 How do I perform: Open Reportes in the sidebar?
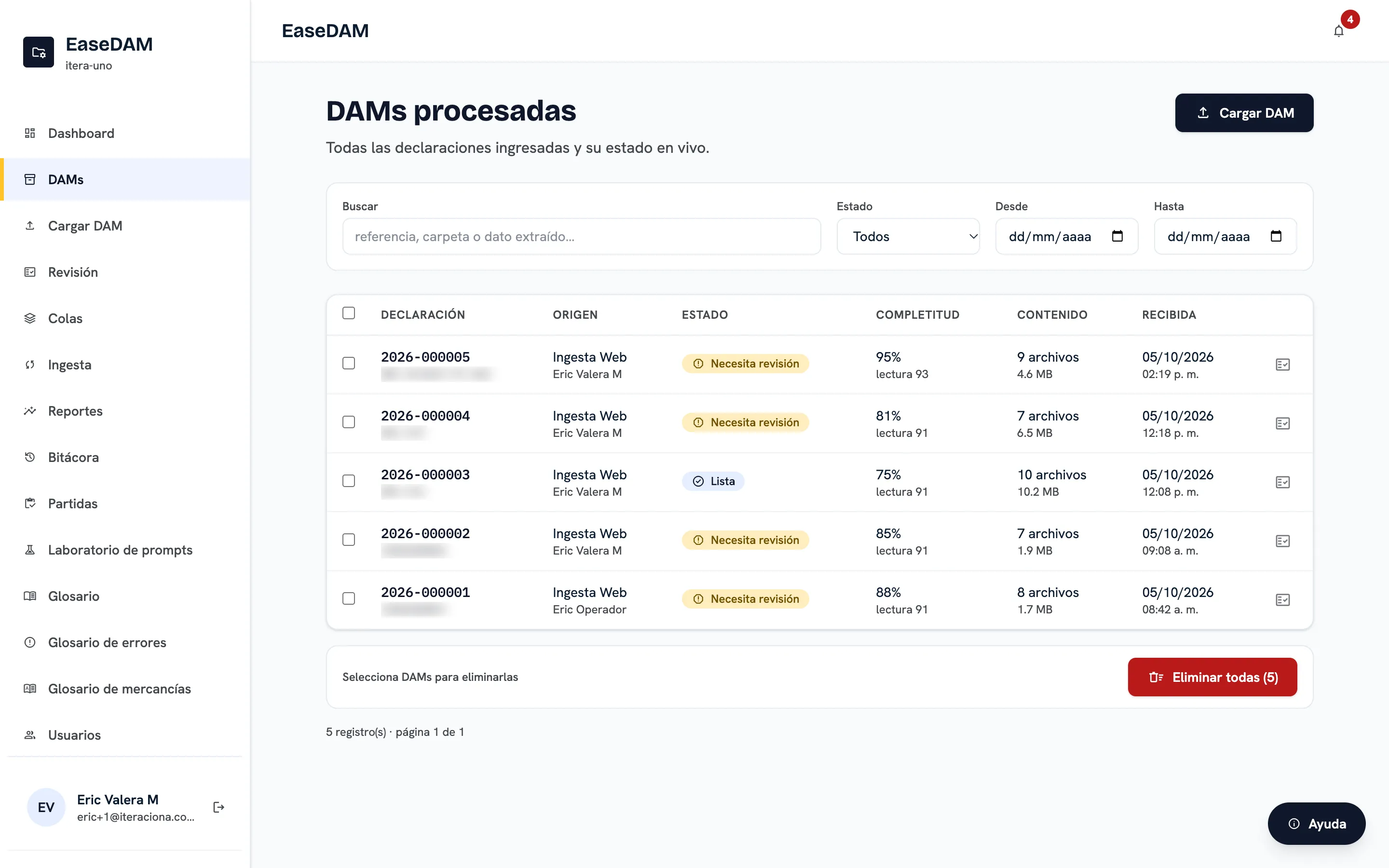coord(125,411)
